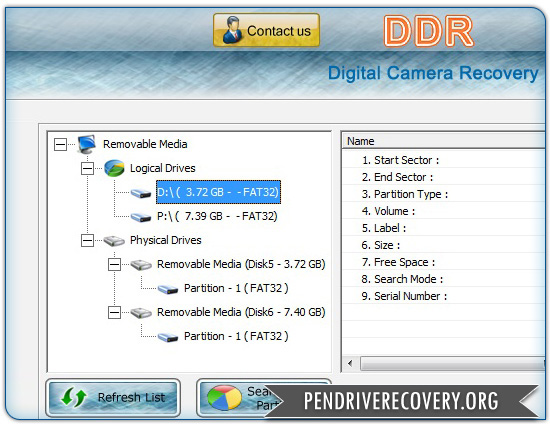Viewport: 550px width, 424px height.
Task: Click the Physical Drives hard disk icon
Action: click(114, 241)
